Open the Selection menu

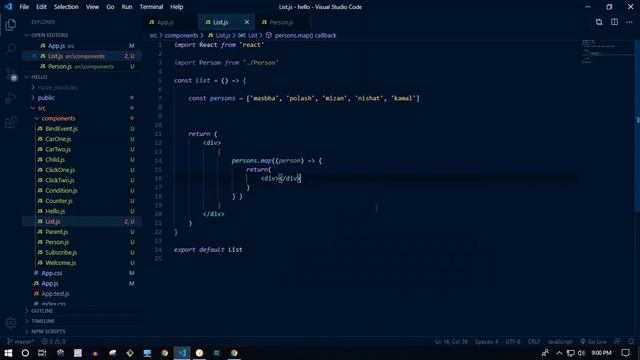tap(66, 7)
